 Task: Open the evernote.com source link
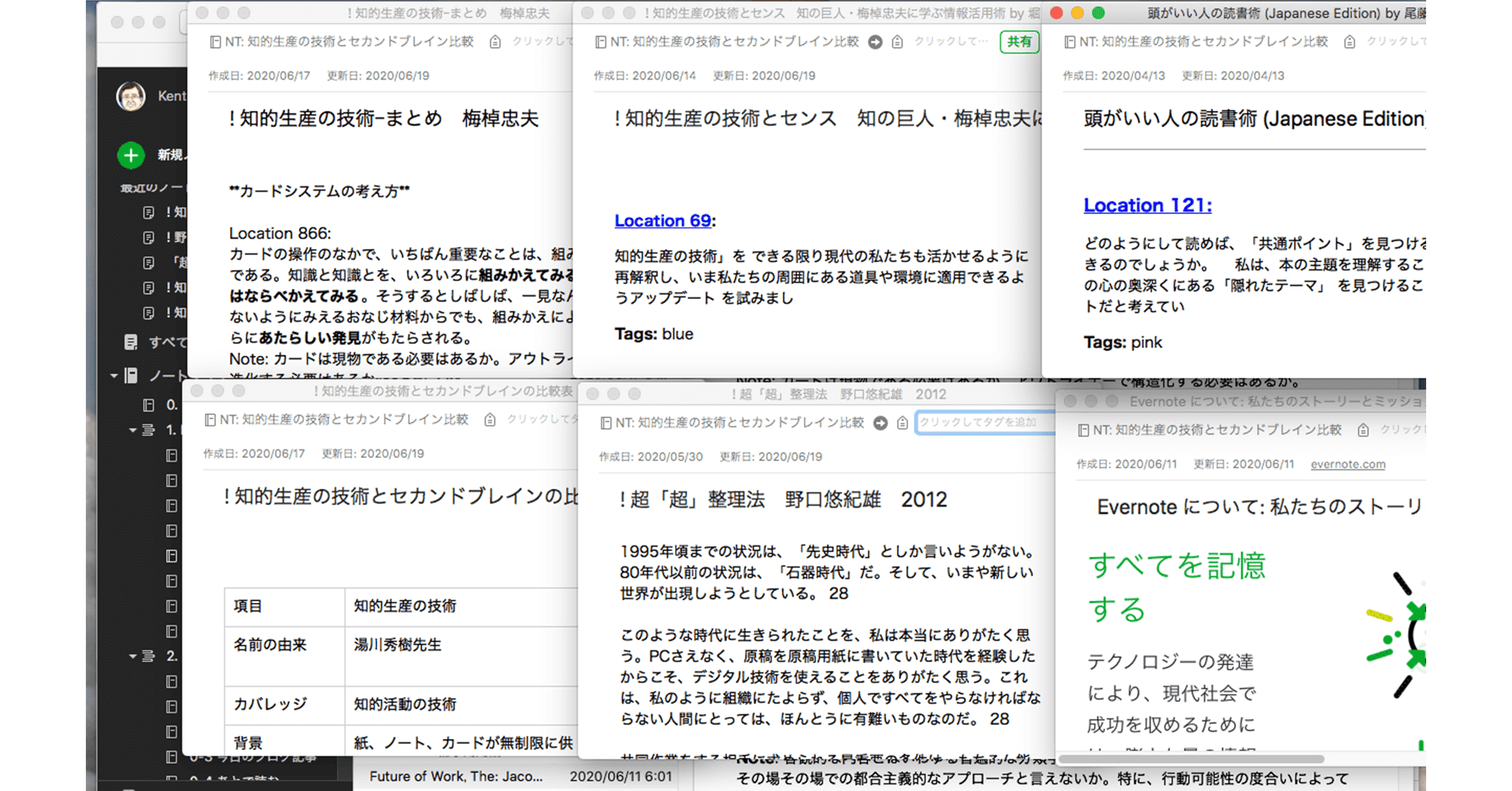click(1347, 464)
